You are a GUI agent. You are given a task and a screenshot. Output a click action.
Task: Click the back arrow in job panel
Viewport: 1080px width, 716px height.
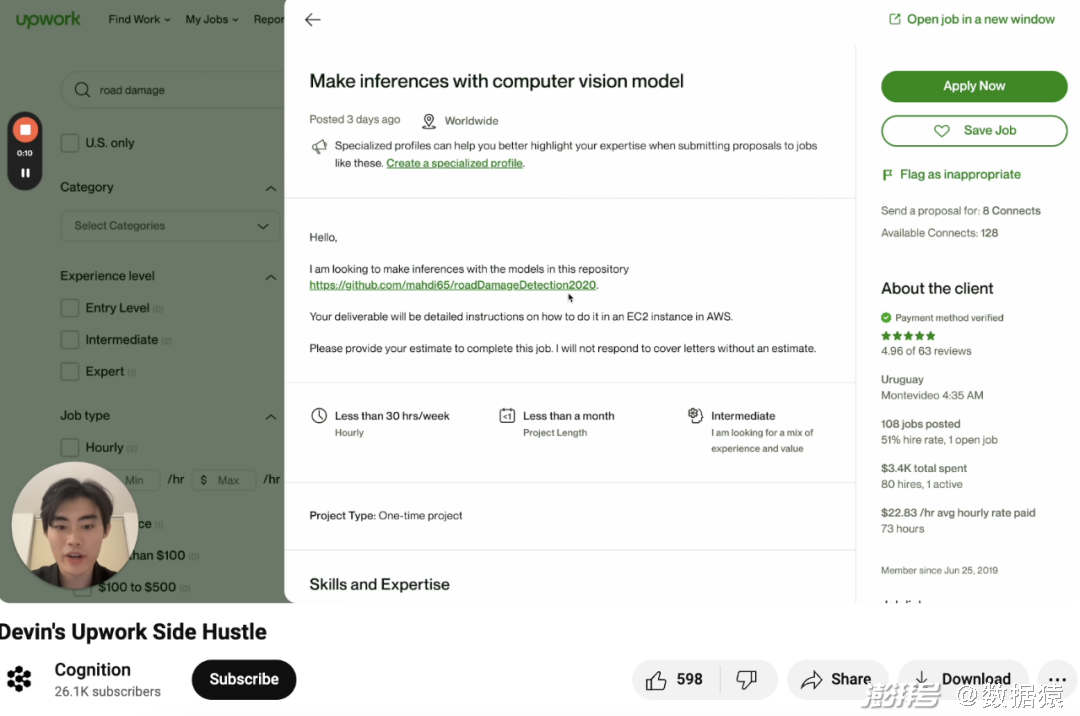tap(313, 20)
